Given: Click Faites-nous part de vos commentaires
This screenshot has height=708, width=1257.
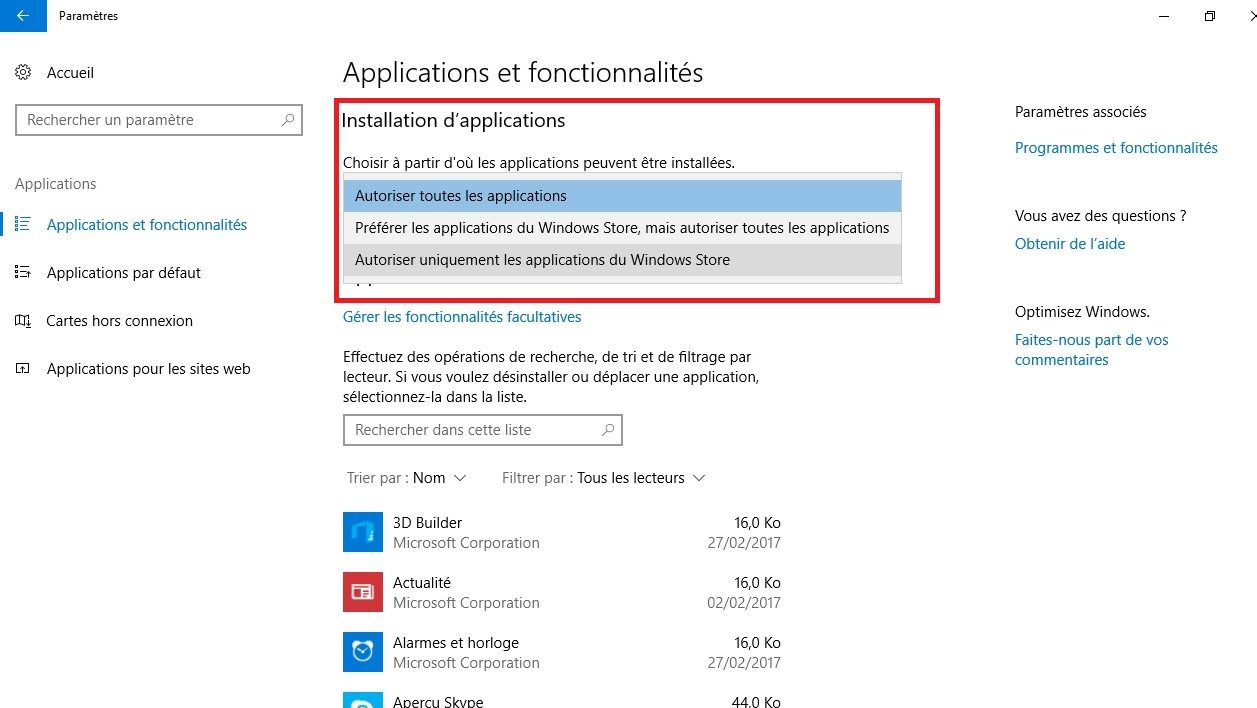Looking at the screenshot, I should [1092, 350].
